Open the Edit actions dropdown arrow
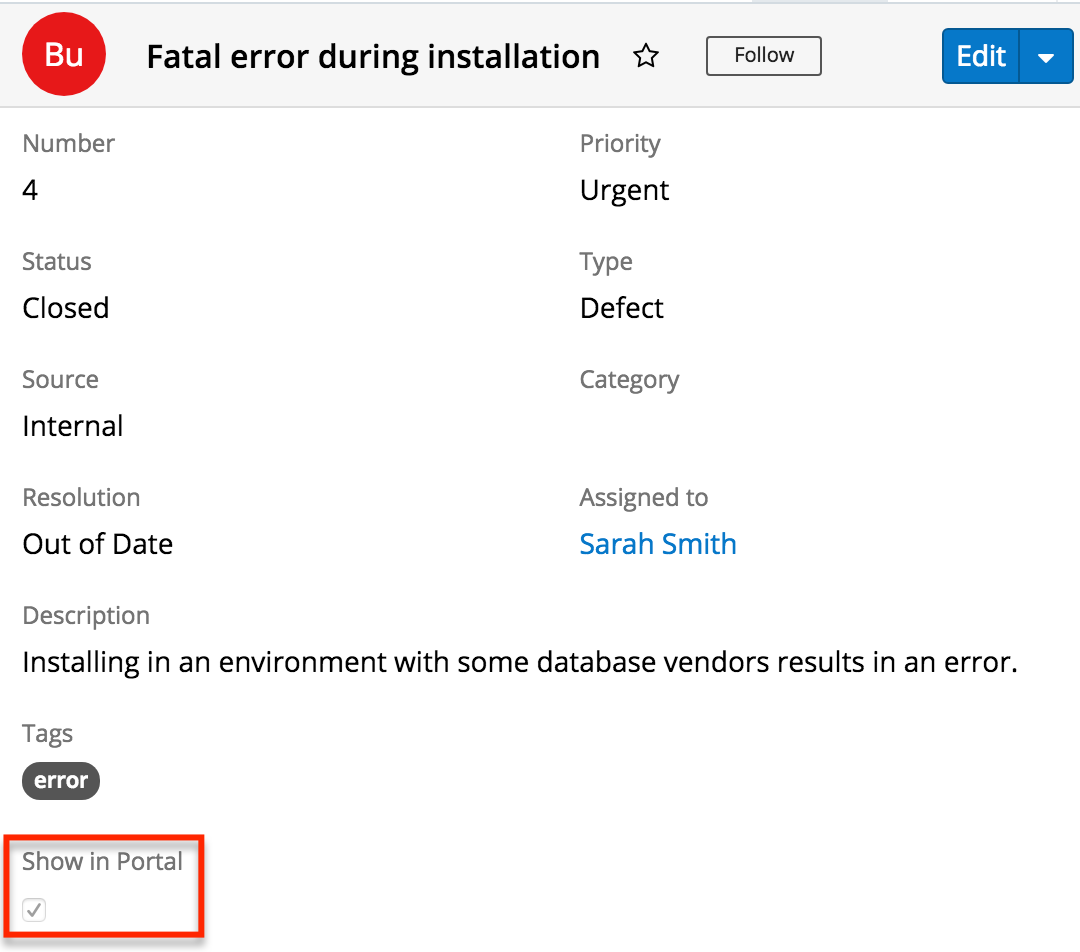 pos(1046,57)
